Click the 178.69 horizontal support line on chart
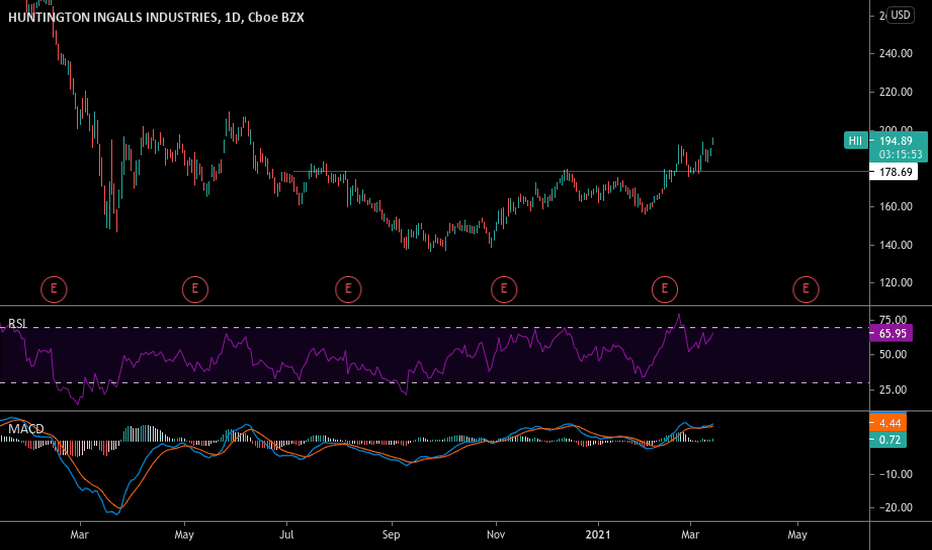 [x=581, y=172]
